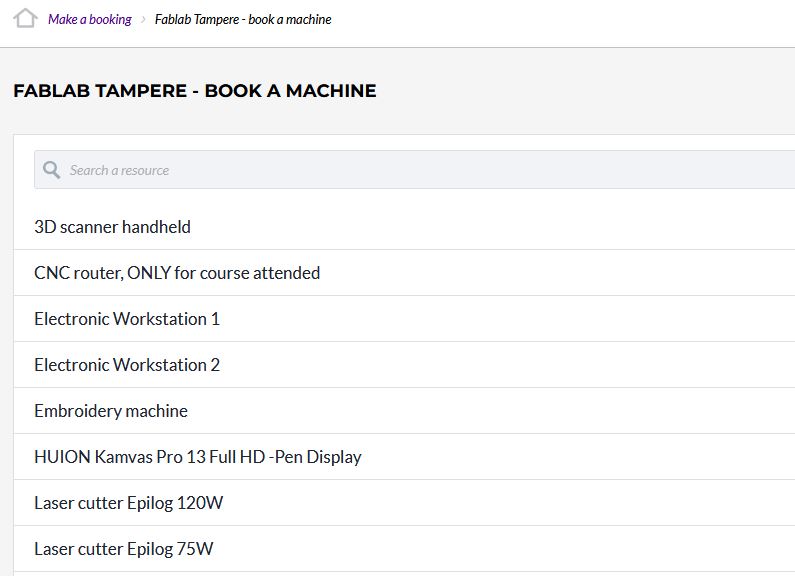The height and width of the screenshot is (576, 795).
Task: Open CNC router, ONLY for course attended
Action: tap(177, 273)
